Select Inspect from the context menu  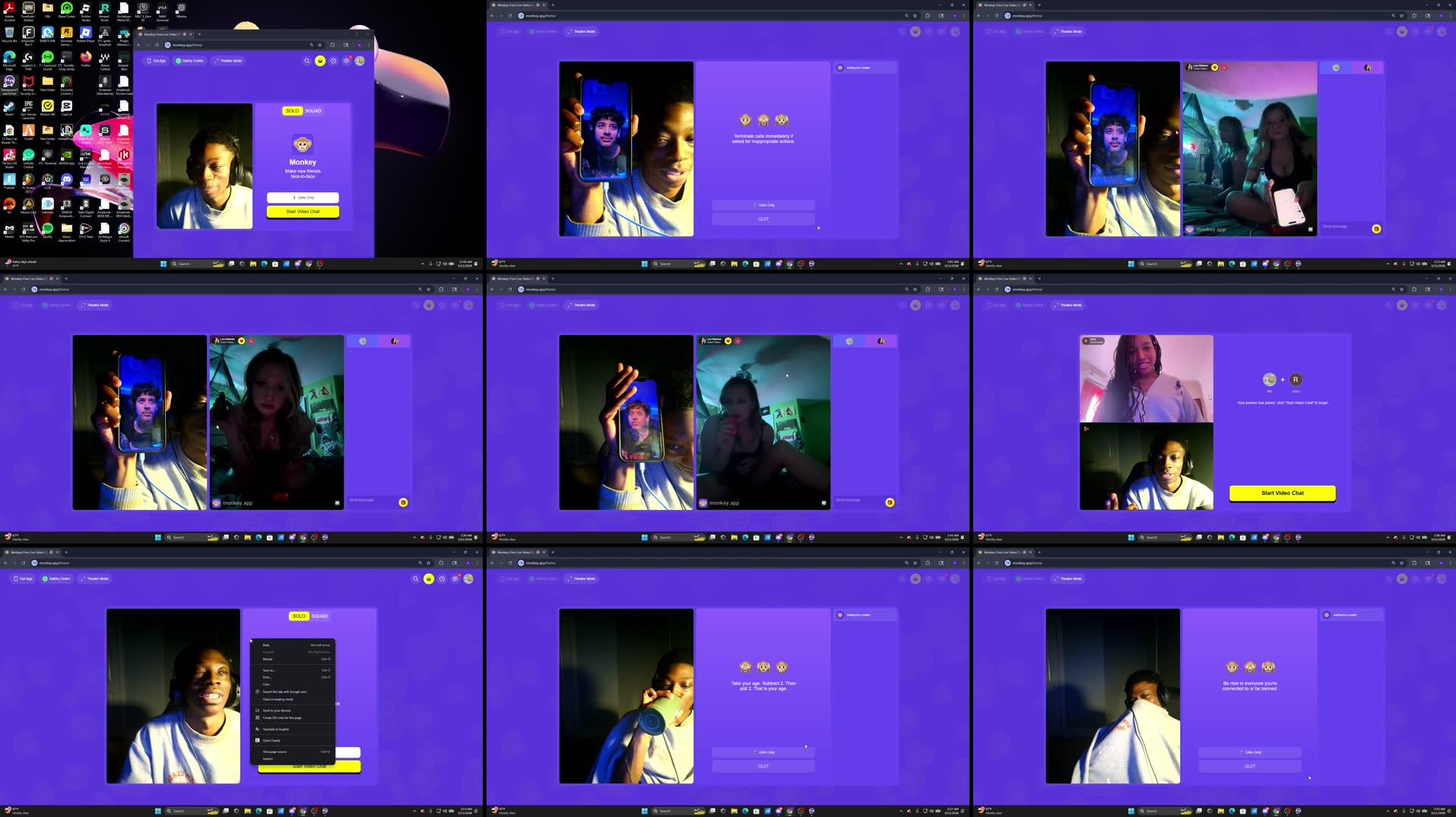pyautogui.click(x=268, y=758)
